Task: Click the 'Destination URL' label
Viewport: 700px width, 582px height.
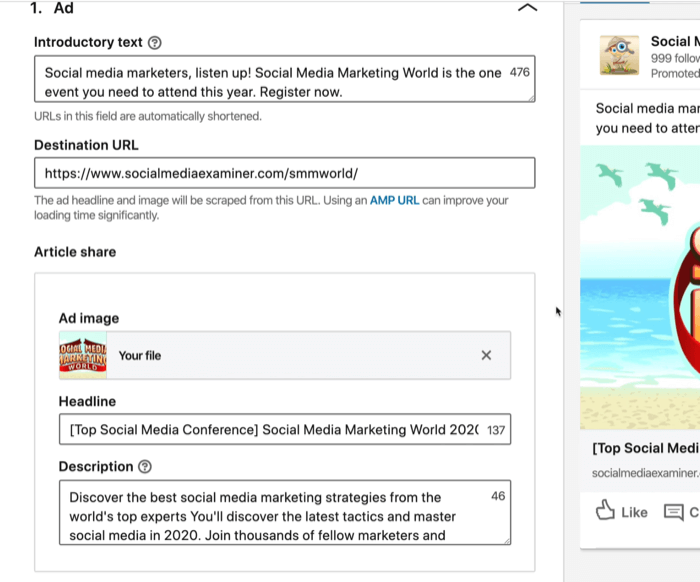Action: [x=86, y=146]
